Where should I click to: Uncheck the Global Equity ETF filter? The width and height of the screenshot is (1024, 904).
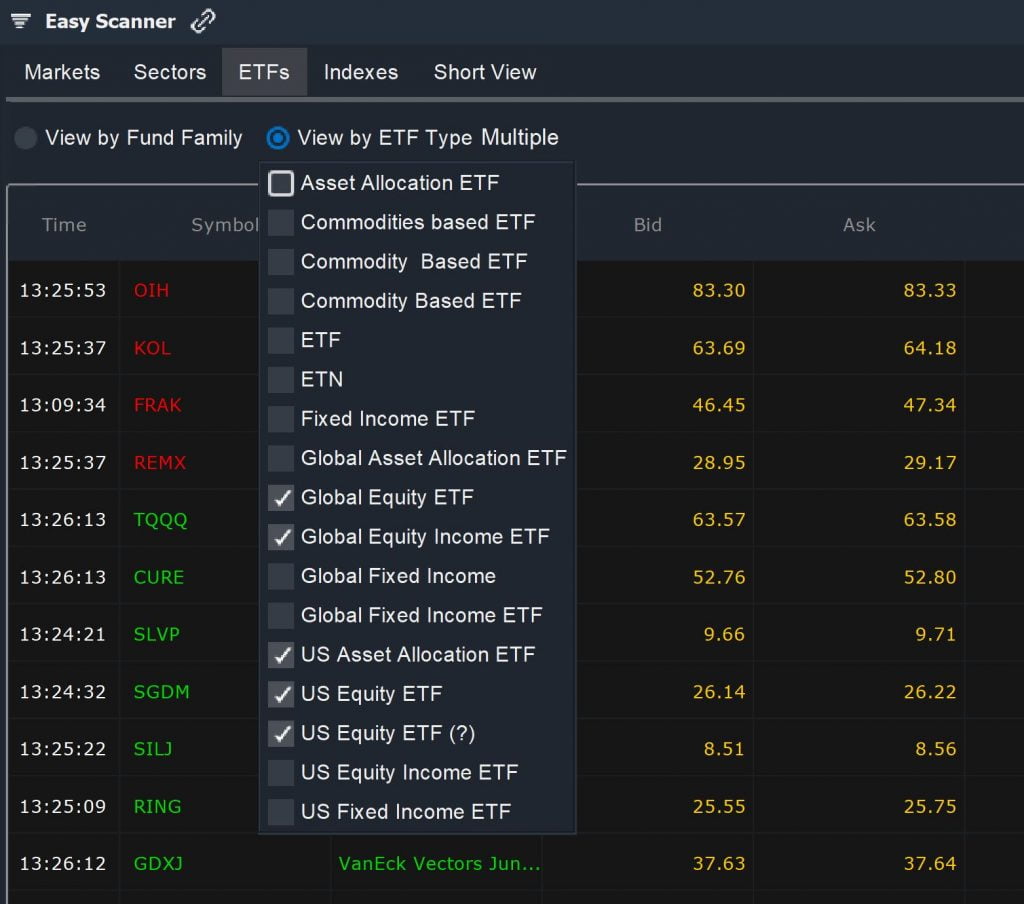click(281, 498)
